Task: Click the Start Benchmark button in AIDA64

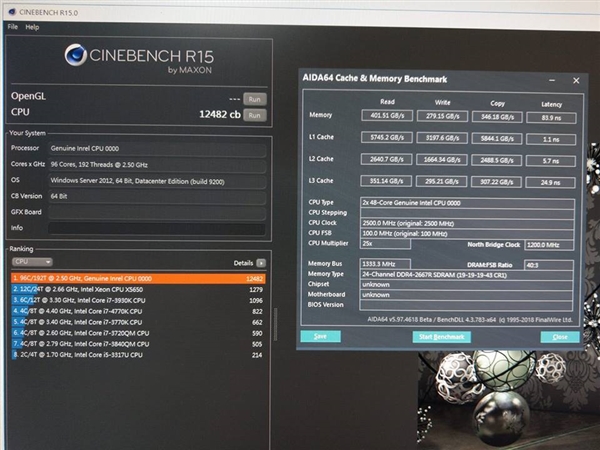Action: (441, 336)
